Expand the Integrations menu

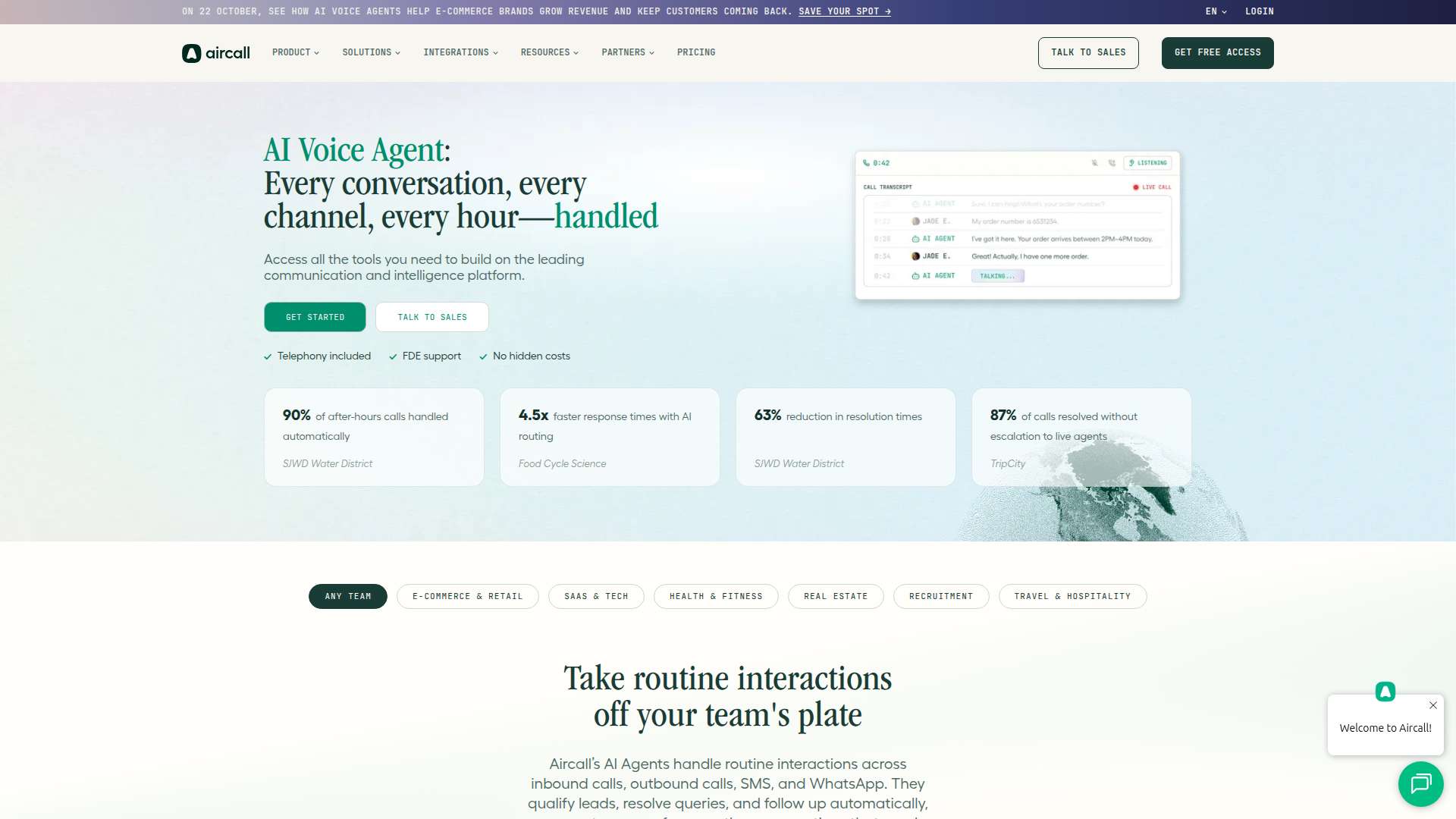click(461, 52)
